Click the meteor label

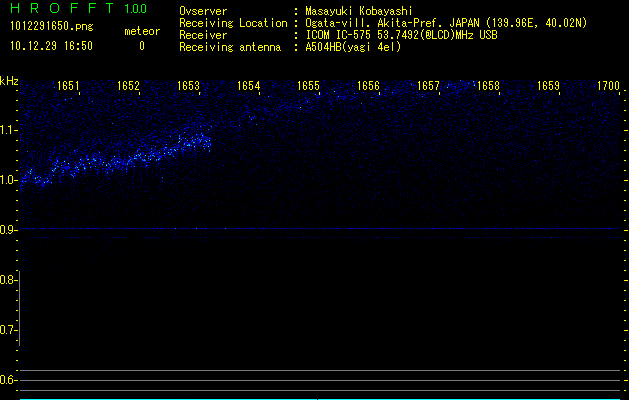pyautogui.click(x=142, y=31)
